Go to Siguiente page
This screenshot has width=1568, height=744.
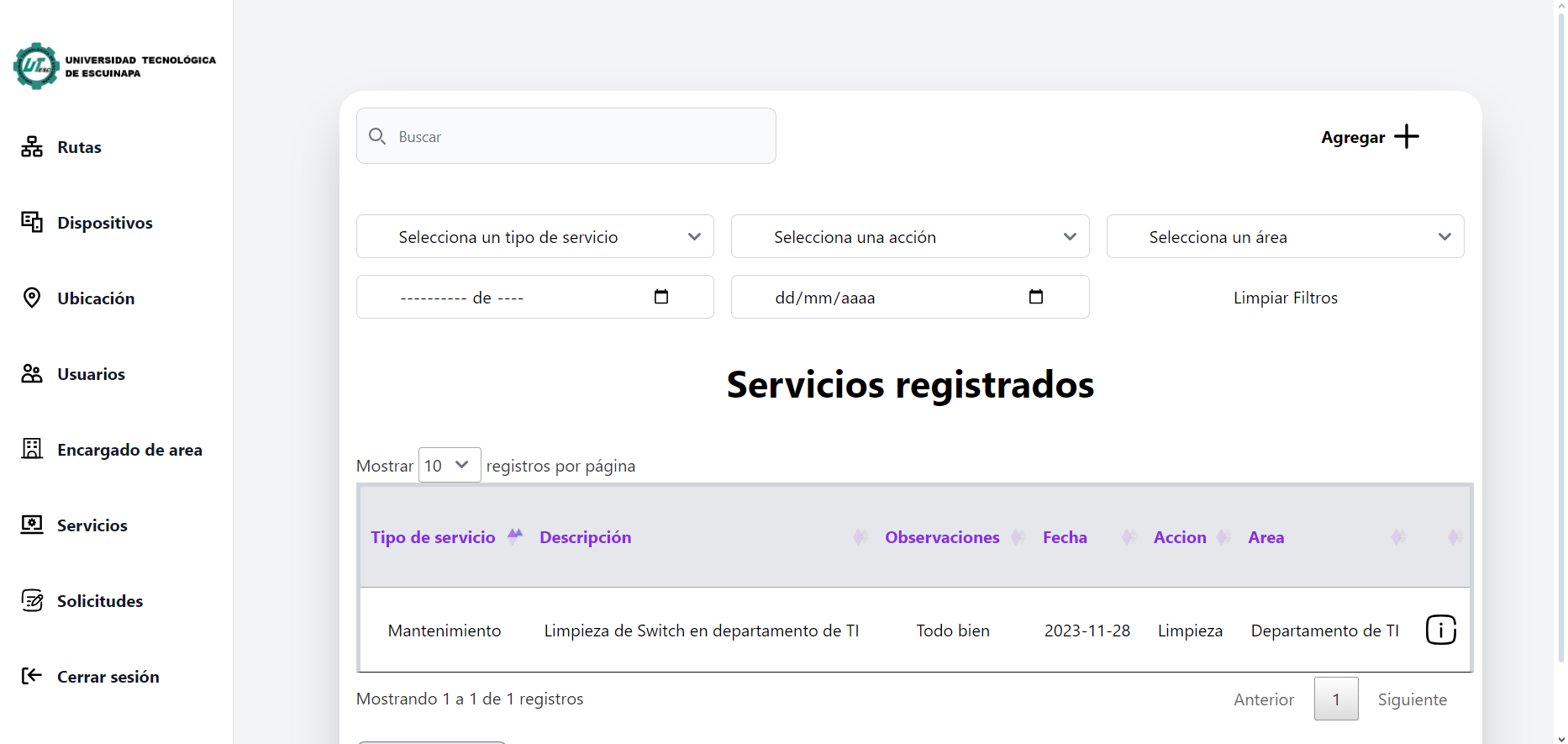[1412, 699]
